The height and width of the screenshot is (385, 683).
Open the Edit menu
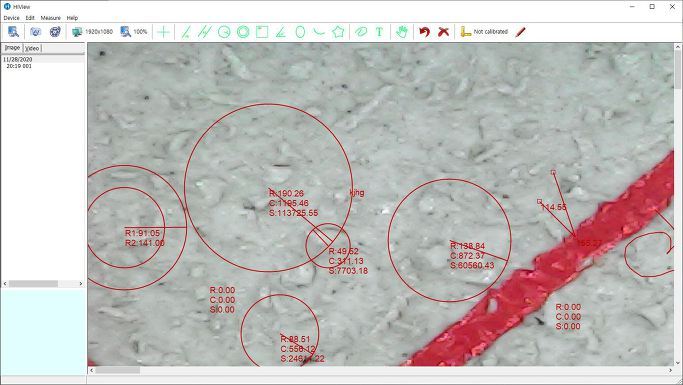click(30, 18)
